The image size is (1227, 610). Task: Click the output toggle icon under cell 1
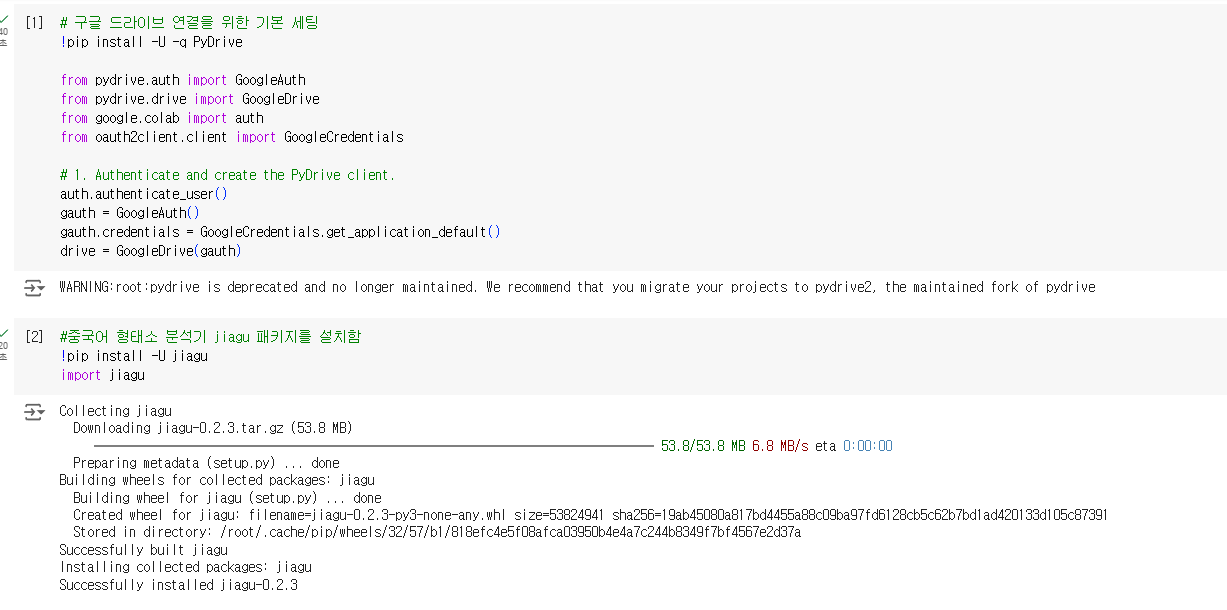(34, 288)
